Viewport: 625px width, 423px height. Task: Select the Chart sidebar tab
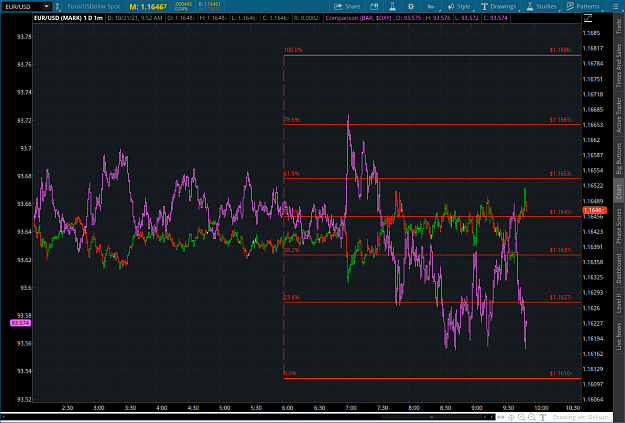click(619, 191)
